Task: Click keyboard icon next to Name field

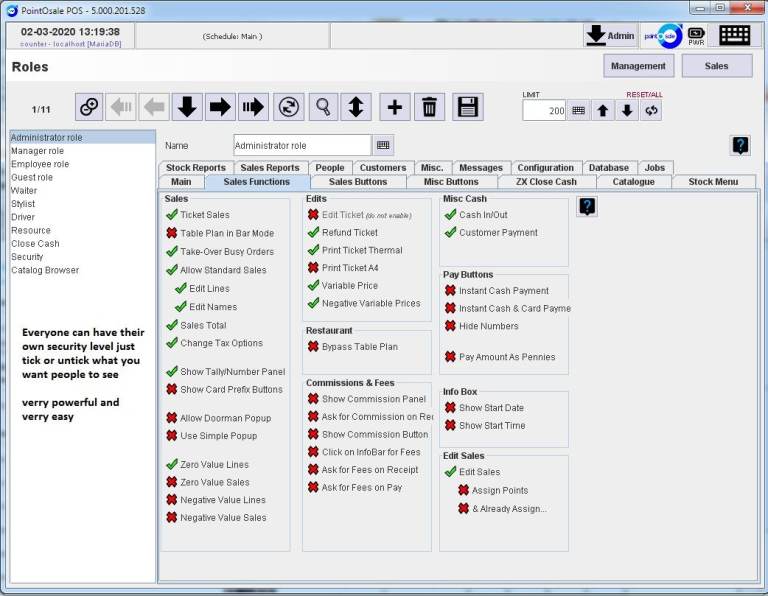Action: (x=384, y=145)
